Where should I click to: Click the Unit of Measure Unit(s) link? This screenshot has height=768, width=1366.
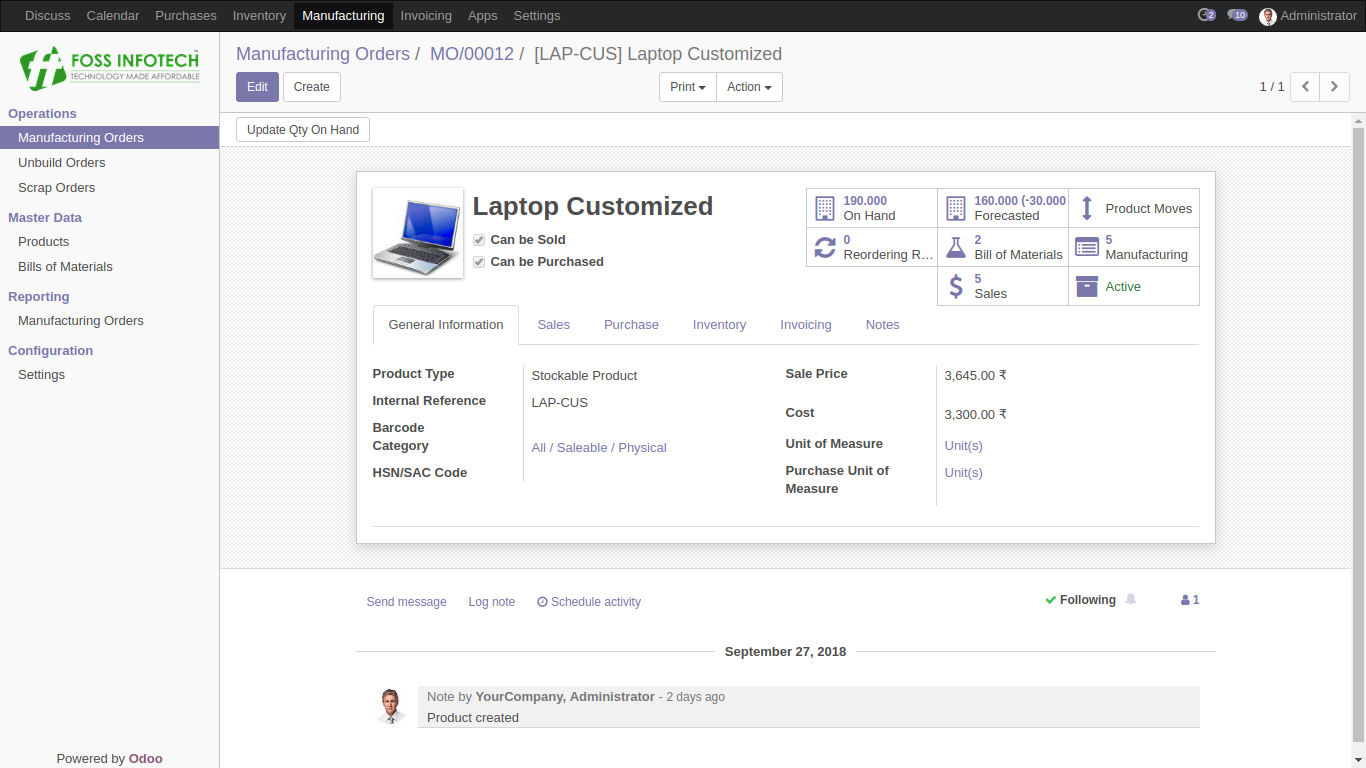964,446
